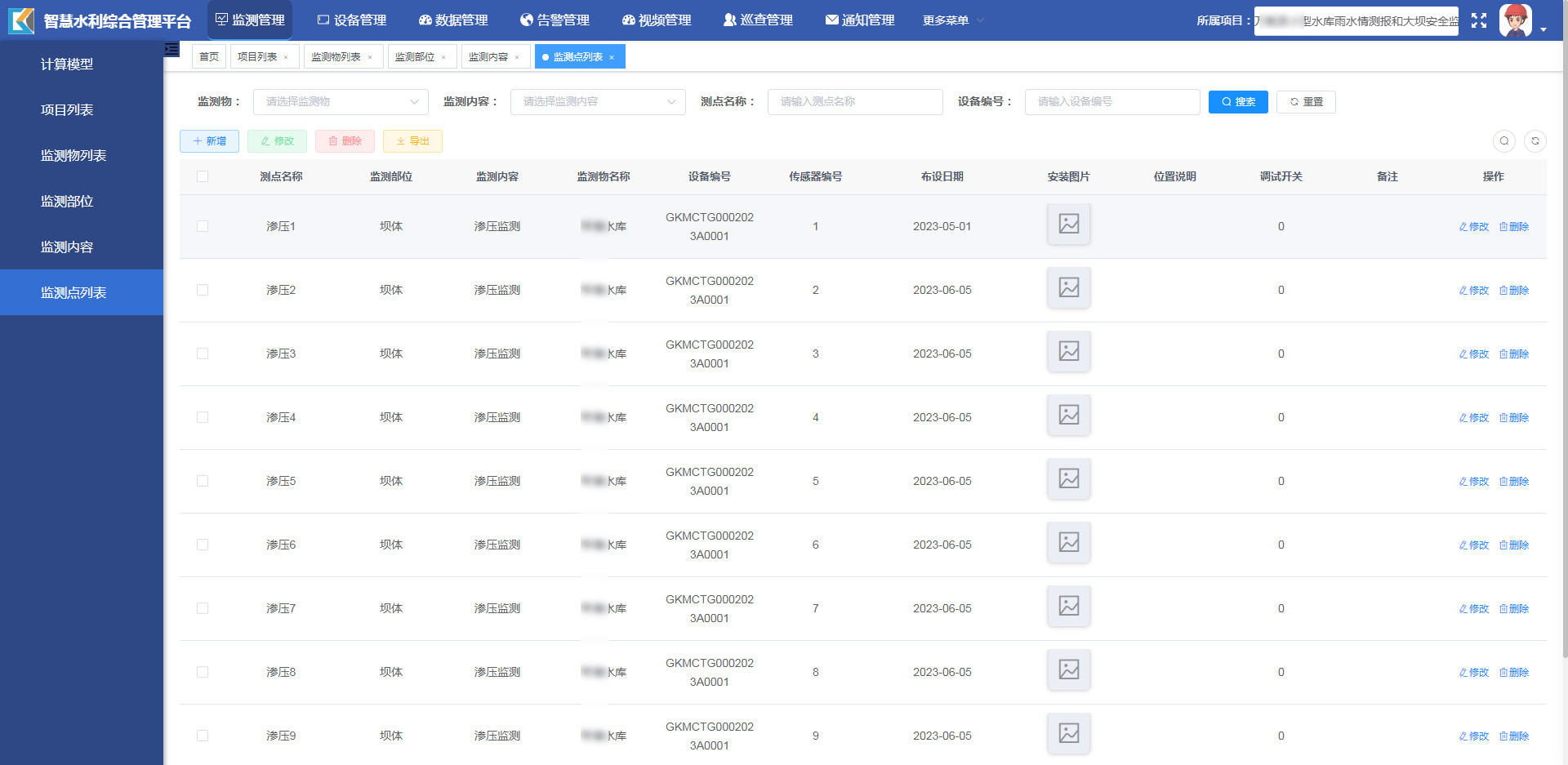Collapse the sidebar with the hamburger icon
Viewport: 1568px width, 765px height.
point(171,50)
